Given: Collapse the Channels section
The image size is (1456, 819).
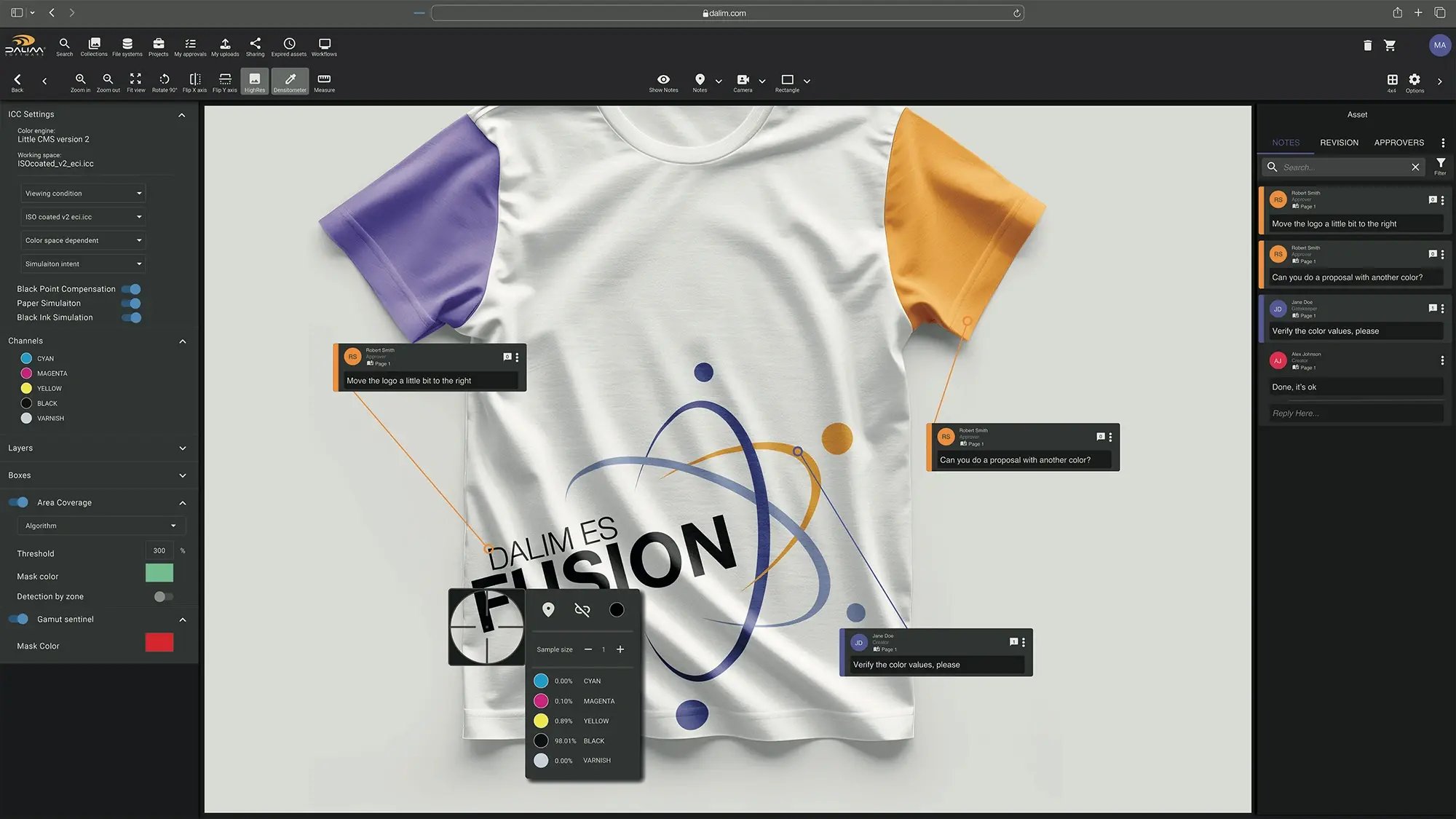Looking at the screenshot, I should 182,341.
